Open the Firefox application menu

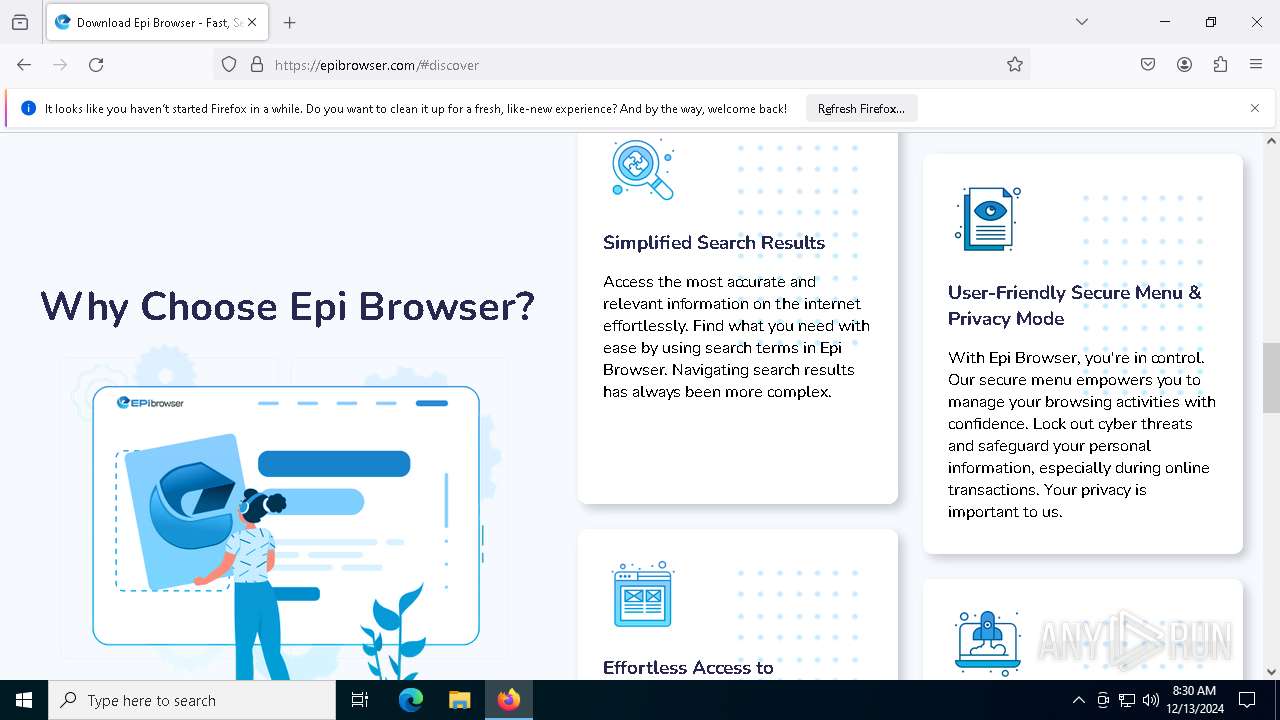(x=1256, y=65)
